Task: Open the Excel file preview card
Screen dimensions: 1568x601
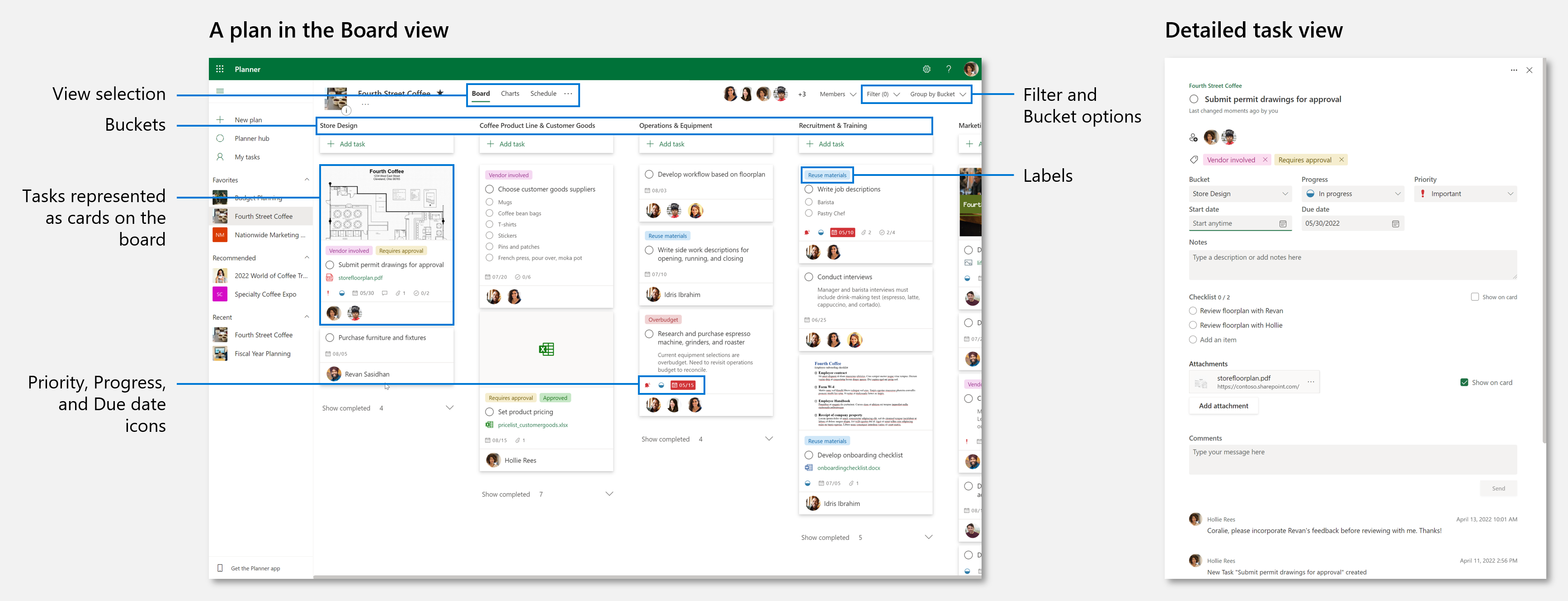Action: (546, 349)
